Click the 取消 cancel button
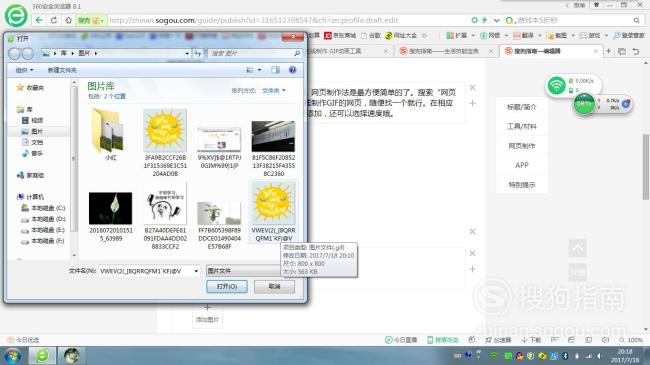 coord(274,287)
